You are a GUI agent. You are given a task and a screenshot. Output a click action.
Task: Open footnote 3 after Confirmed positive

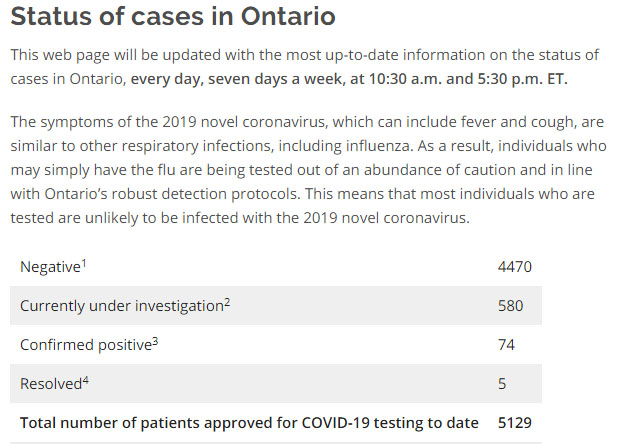155,339
